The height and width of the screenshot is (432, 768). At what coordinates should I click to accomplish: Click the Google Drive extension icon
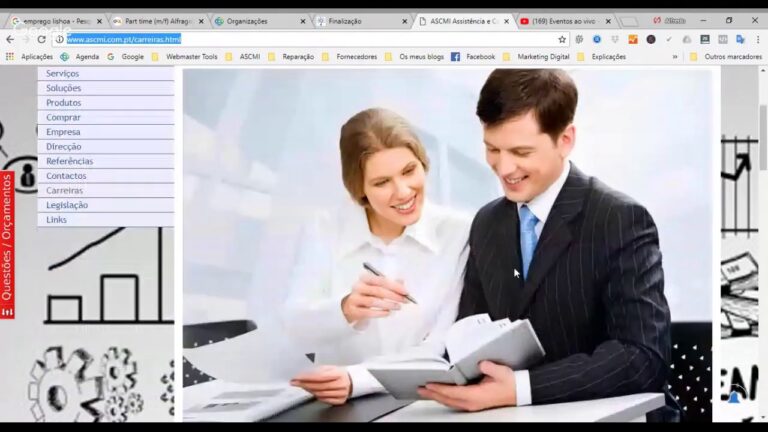pos(687,39)
